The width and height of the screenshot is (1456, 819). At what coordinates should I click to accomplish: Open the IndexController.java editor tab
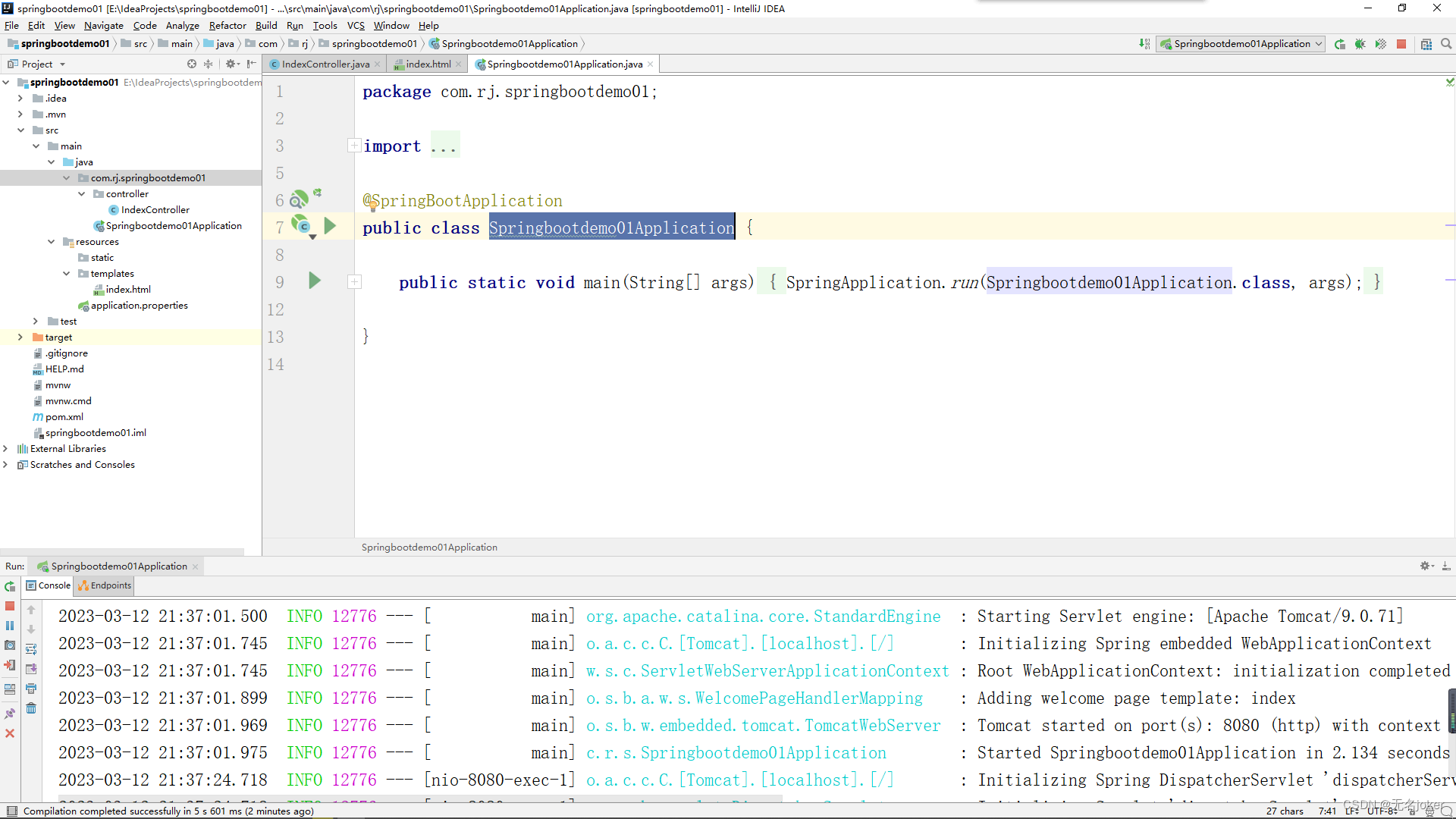tap(325, 64)
